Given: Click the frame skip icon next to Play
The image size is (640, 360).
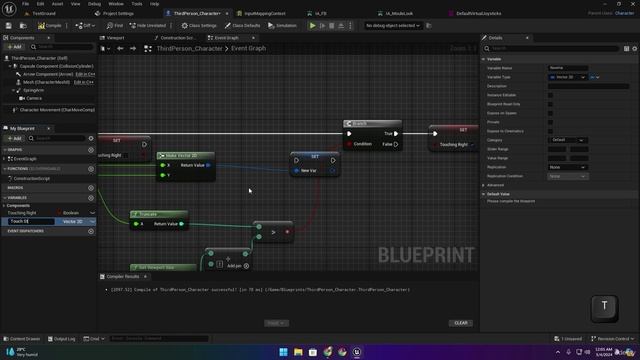Looking at the screenshot, I should [322, 26].
